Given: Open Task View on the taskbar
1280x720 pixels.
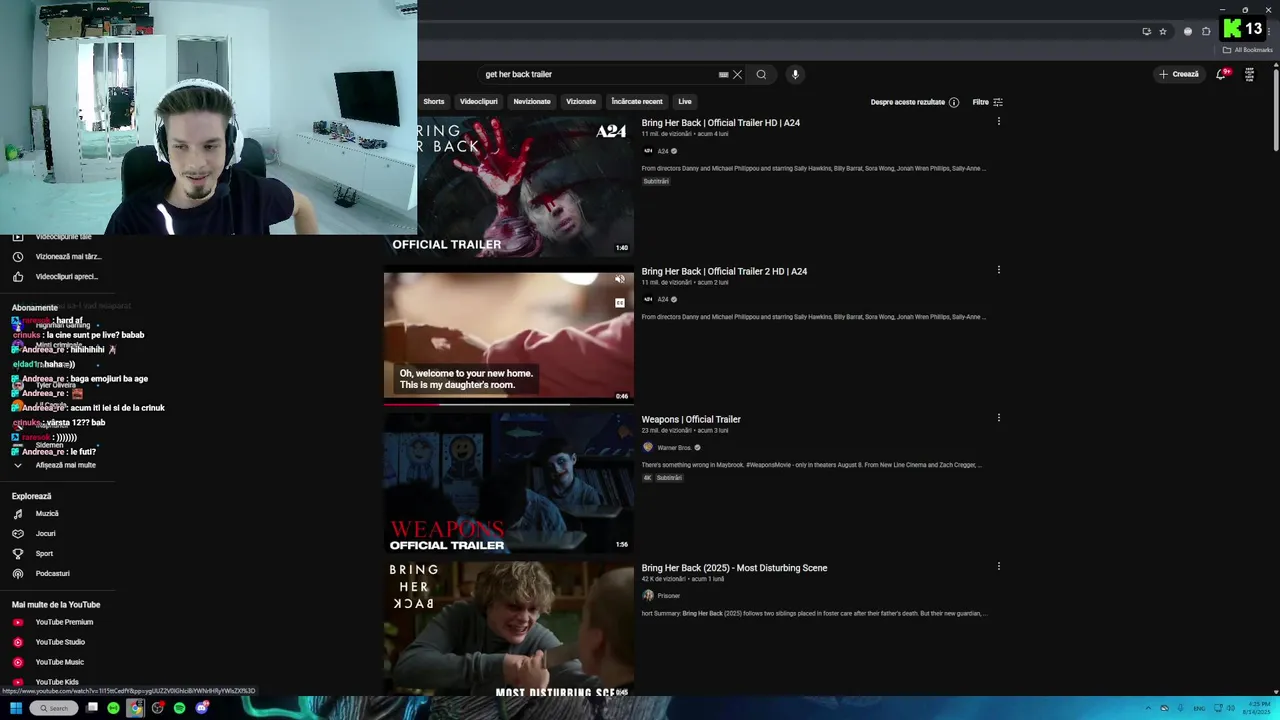Looking at the screenshot, I should 92,708.
